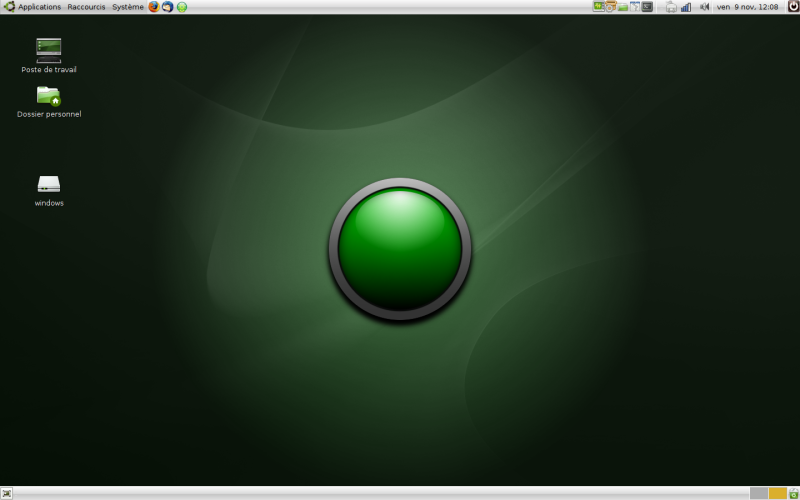Screen dimensions: 800x500
Task: Click the Ubuntu logo menu icon
Action: pos(9,7)
